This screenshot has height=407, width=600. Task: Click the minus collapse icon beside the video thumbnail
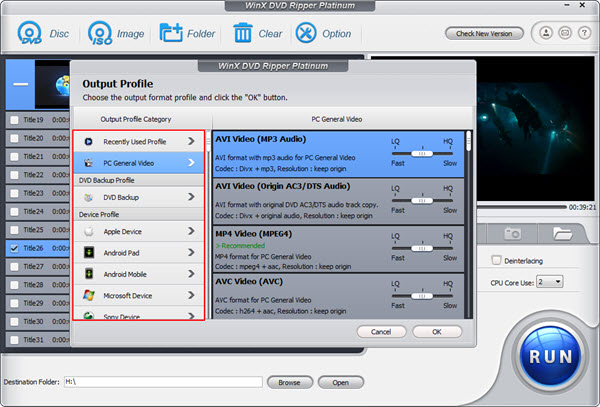pyautogui.click(x=21, y=84)
